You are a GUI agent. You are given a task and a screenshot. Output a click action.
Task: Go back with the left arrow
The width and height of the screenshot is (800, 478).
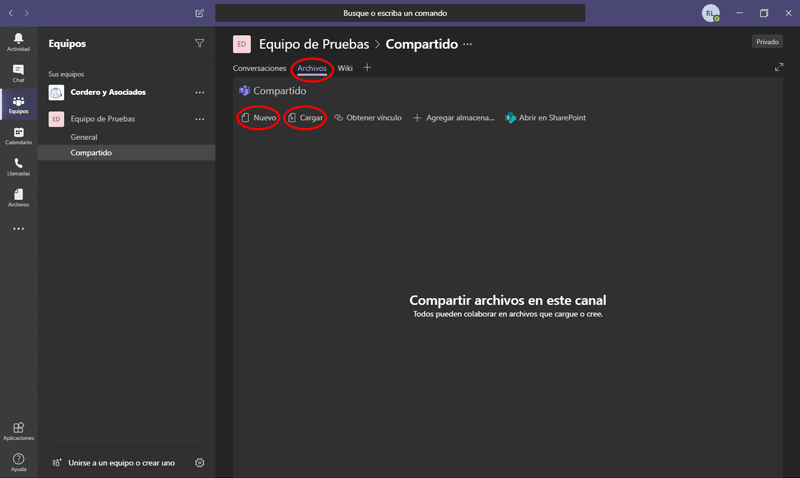[x=11, y=13]
